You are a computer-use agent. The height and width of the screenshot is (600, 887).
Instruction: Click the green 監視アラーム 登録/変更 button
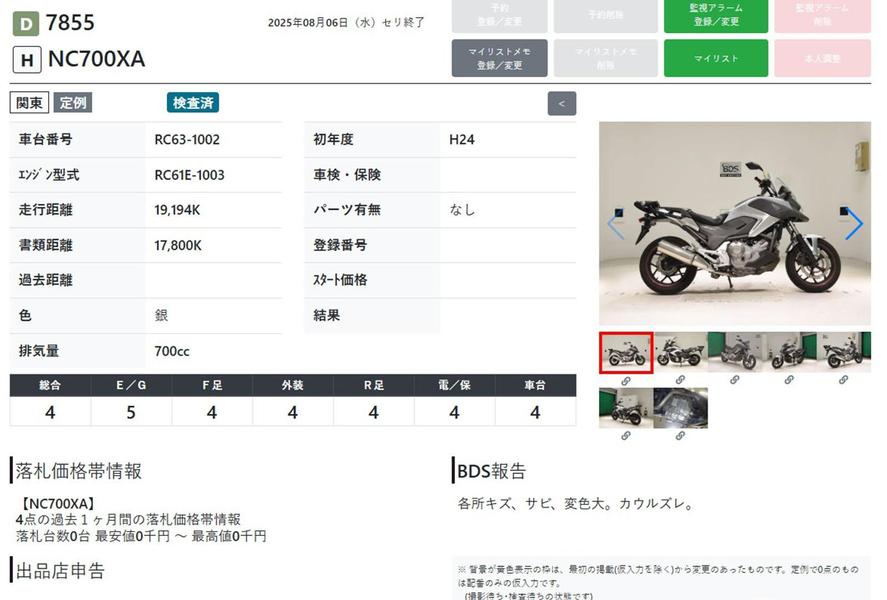pyautogui.click(x=715, y=15)
